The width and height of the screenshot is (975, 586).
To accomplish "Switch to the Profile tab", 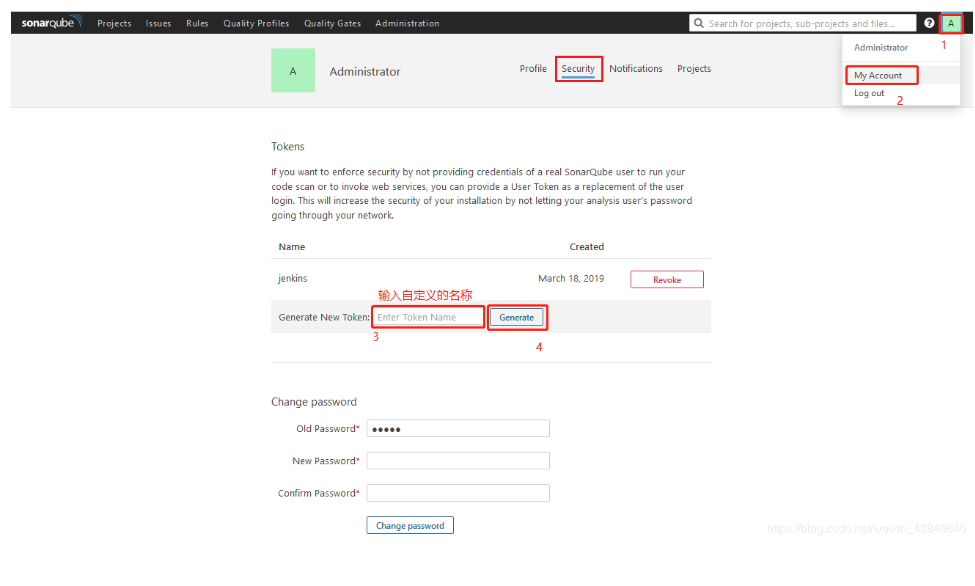I will [533, 68].
